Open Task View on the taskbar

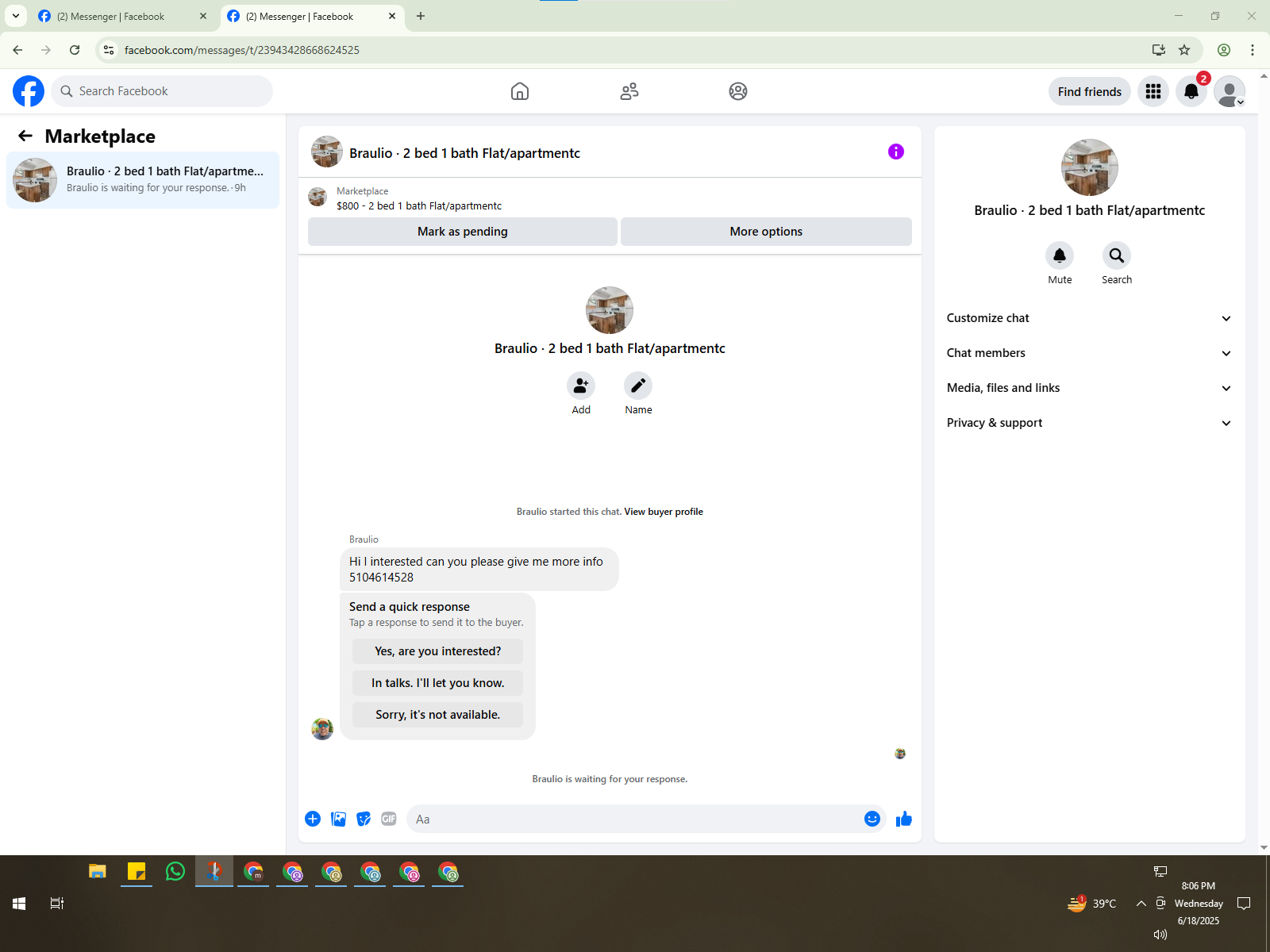click(x=57, y=903)
